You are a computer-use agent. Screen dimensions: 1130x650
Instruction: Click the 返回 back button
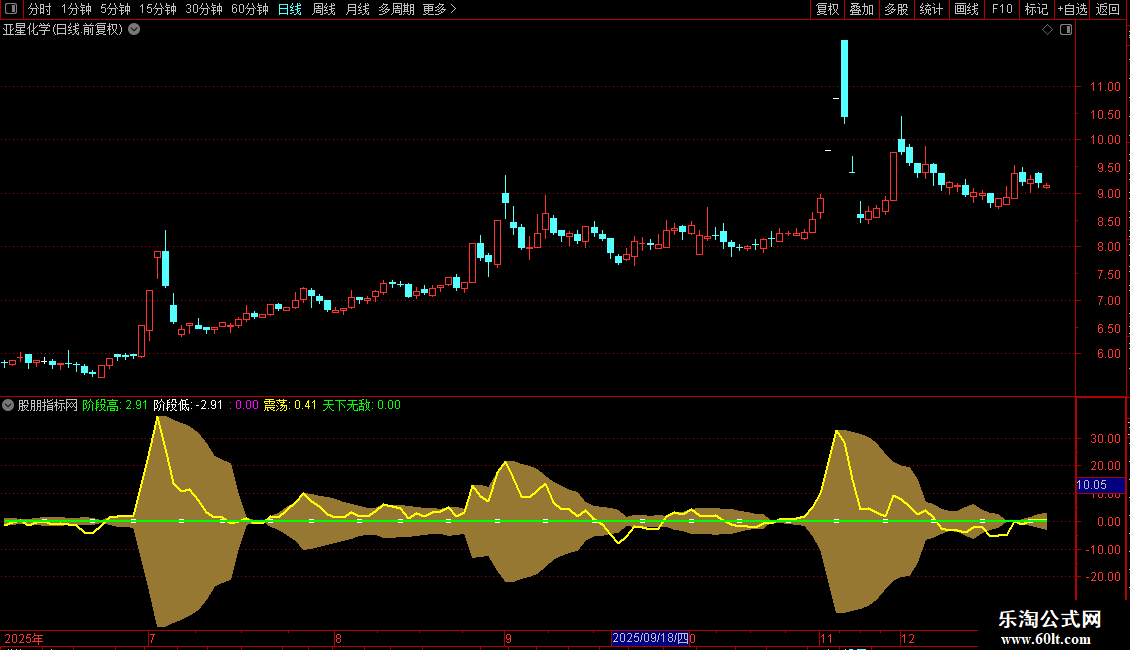pyautogui.click(x=1108, y=9)
